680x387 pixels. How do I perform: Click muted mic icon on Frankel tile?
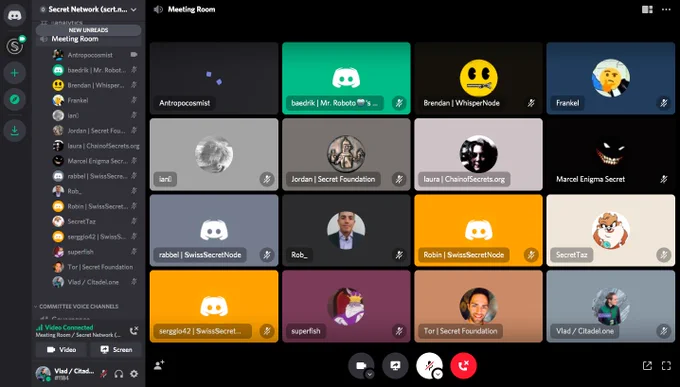(664, 103)
